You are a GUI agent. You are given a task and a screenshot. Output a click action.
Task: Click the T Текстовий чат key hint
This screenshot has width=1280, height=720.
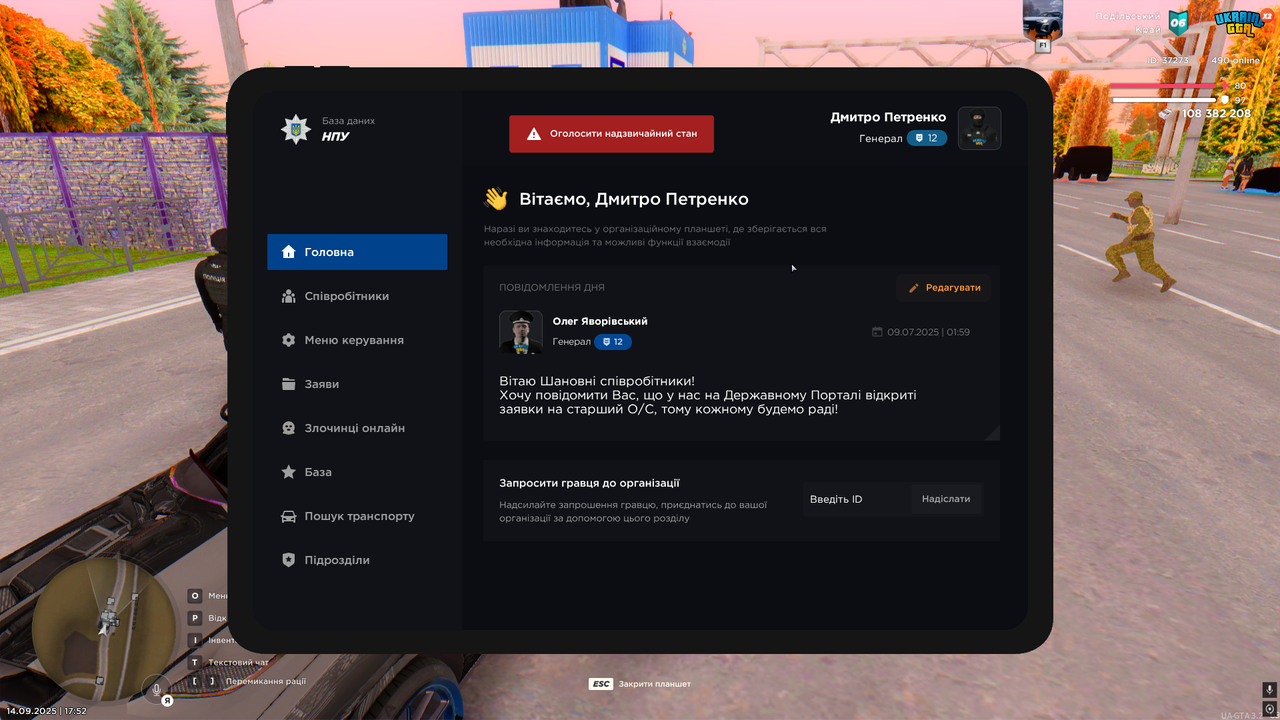pos(229,662)
